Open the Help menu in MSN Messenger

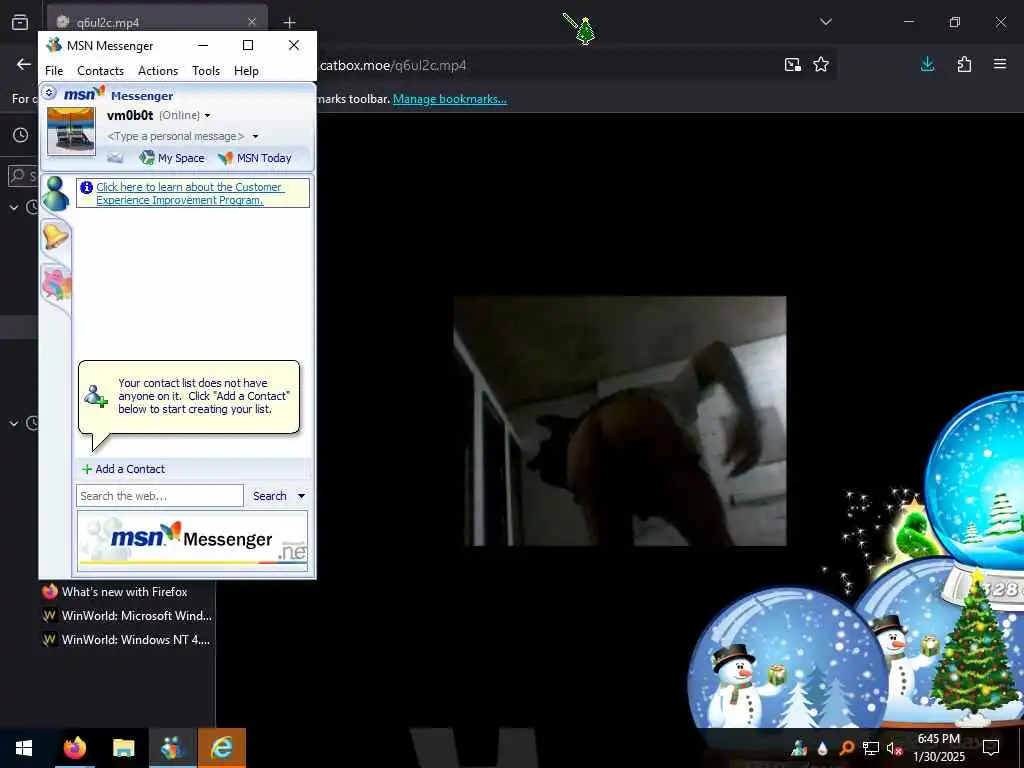tap(246, 71)
